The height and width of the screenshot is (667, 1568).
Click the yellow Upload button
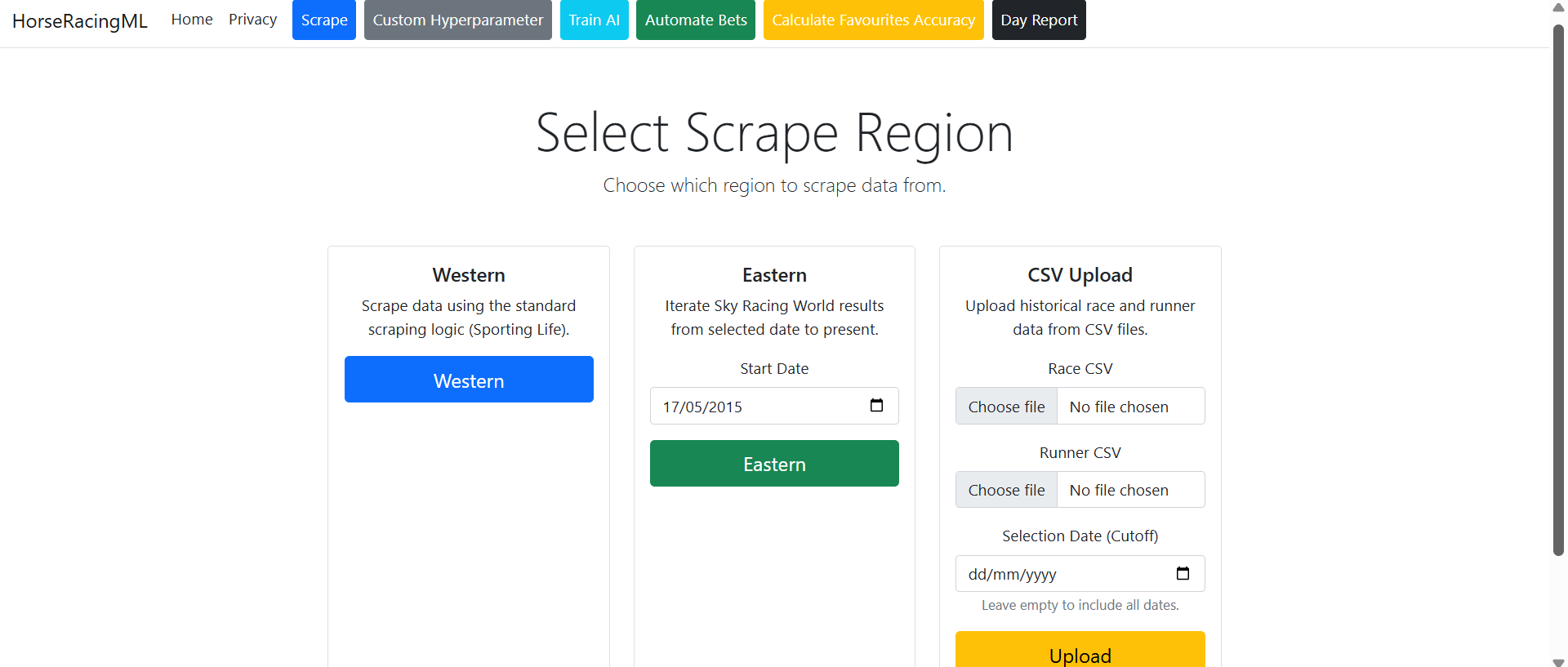pos(1080,650)
